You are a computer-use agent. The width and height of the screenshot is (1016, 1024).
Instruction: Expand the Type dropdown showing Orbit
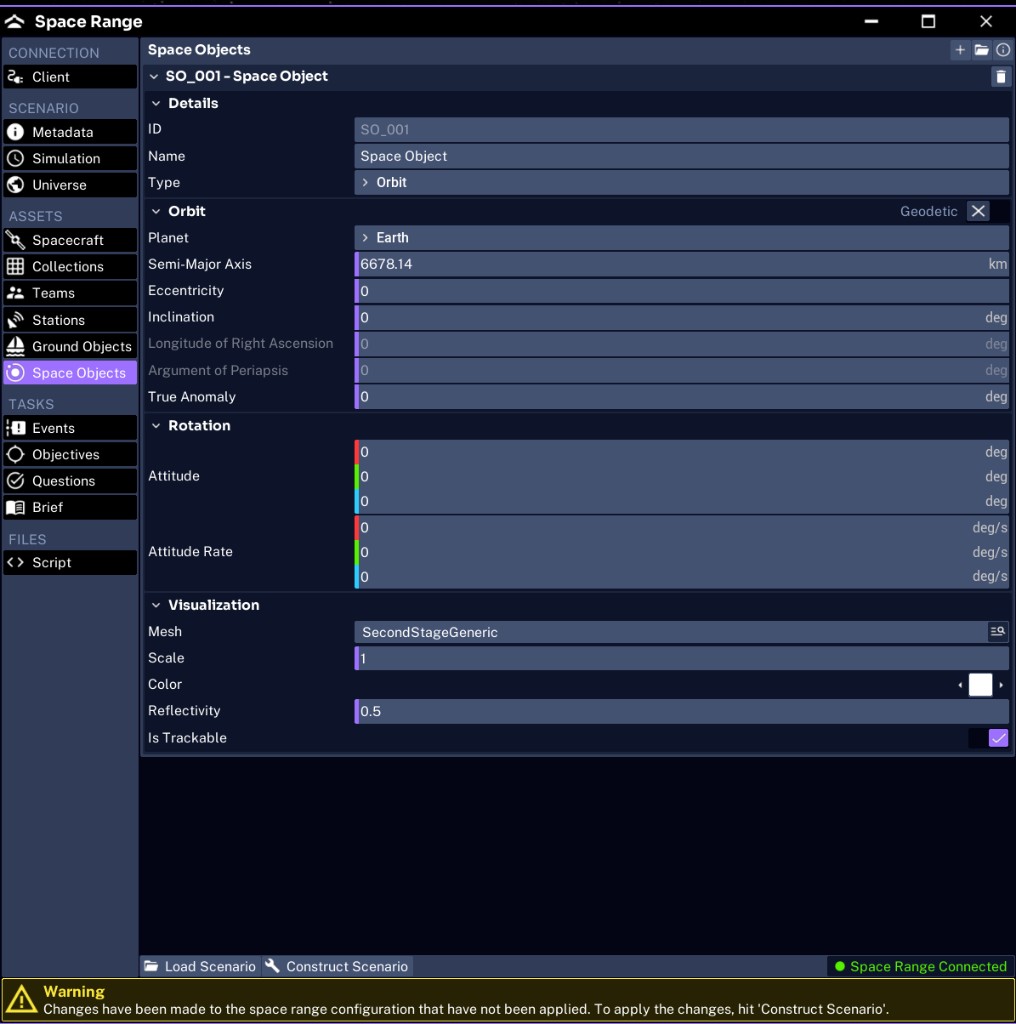click(682, 182)
